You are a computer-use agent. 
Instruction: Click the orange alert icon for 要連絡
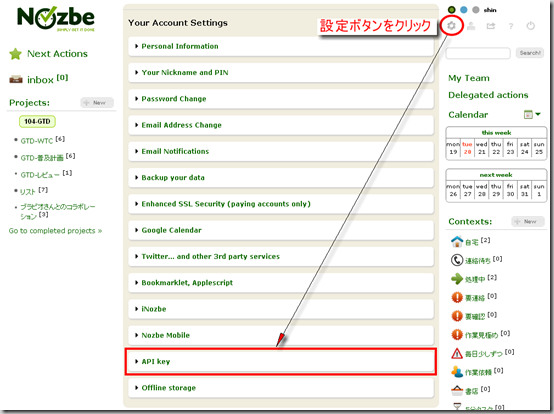point(457,297)
